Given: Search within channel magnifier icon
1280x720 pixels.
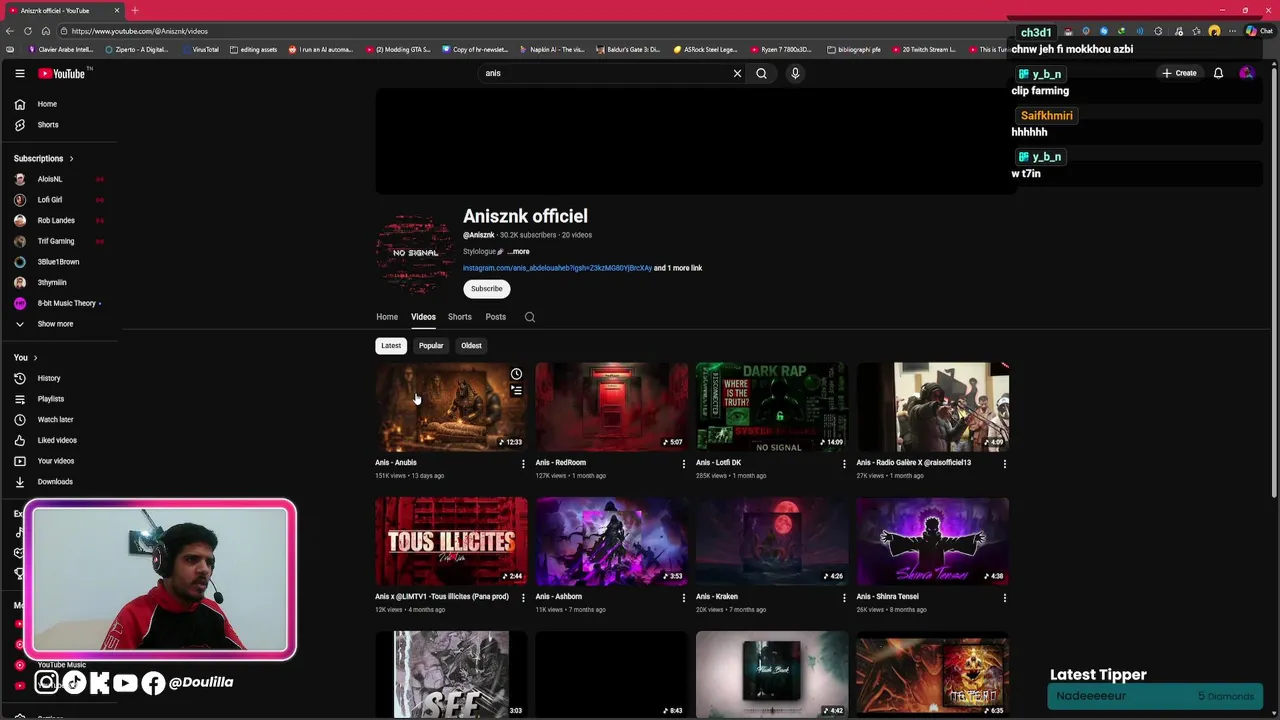Looking at the screenshot, I should tap(530, 317).
